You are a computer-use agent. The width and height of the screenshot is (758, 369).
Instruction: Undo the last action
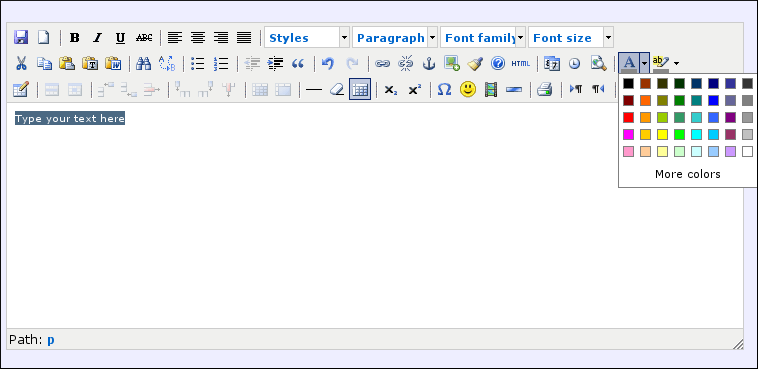point(328,63)
